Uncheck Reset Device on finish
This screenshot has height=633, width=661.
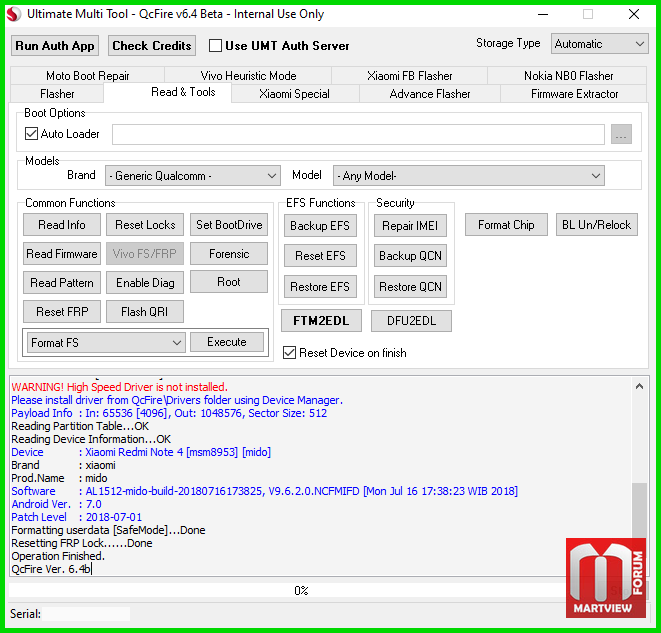tap(289, 353)
